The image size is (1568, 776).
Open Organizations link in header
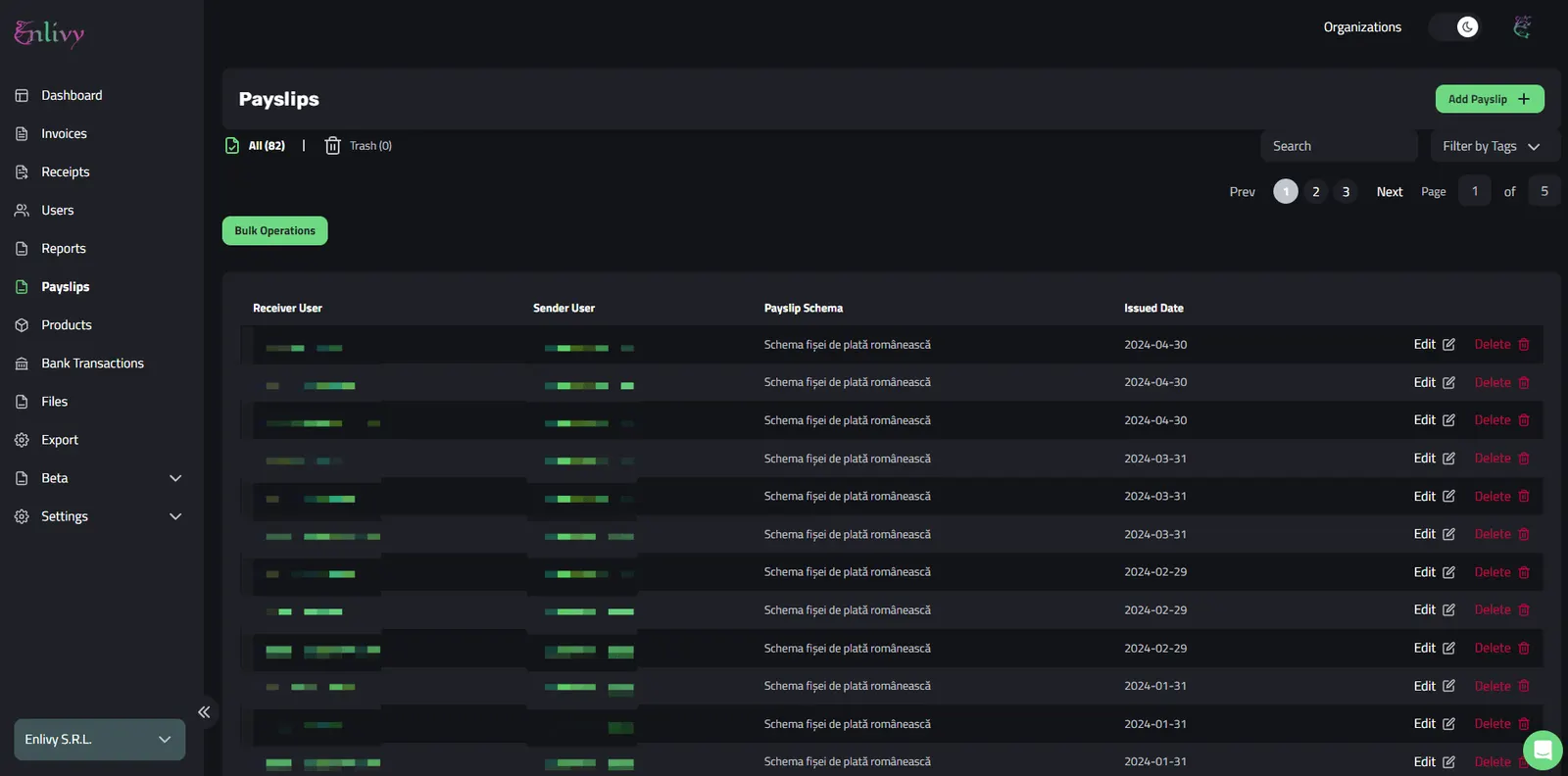coord(1362,26)
